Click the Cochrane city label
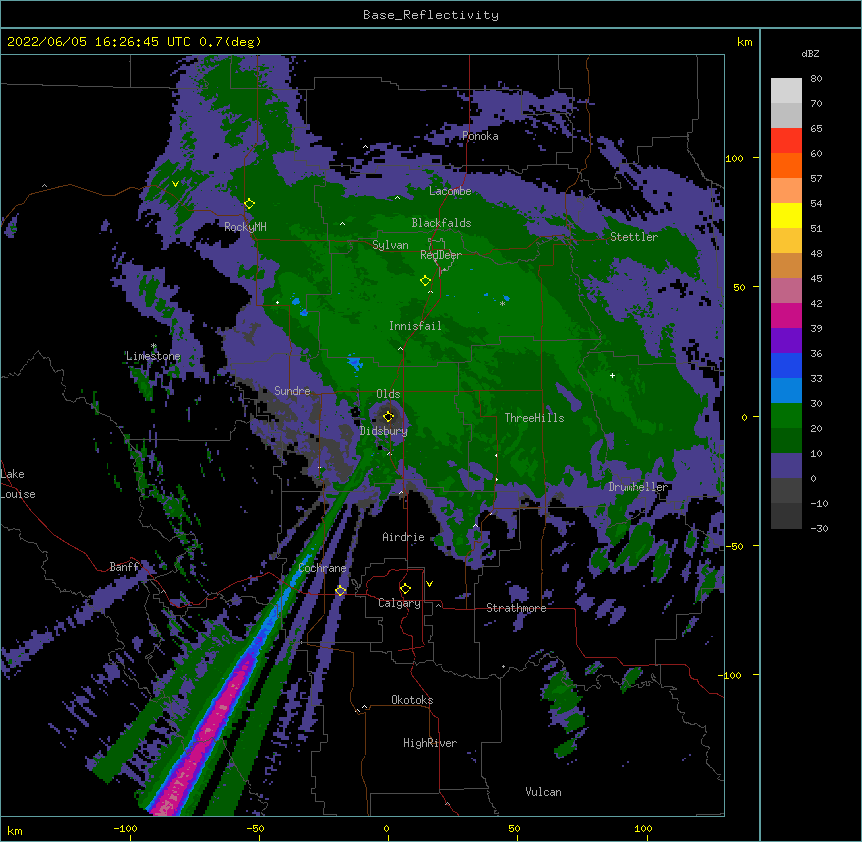The image size is (862, 842). [x=322, y=568]
